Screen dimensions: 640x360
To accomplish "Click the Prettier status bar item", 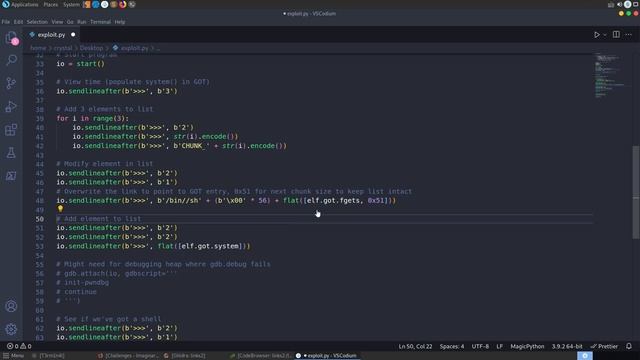I will (604, 346).
